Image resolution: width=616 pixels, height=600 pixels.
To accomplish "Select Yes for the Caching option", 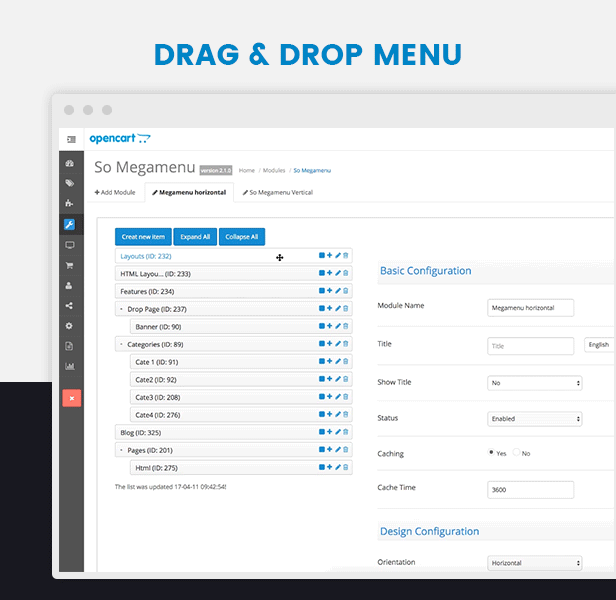I will click(x=491, y=453).
